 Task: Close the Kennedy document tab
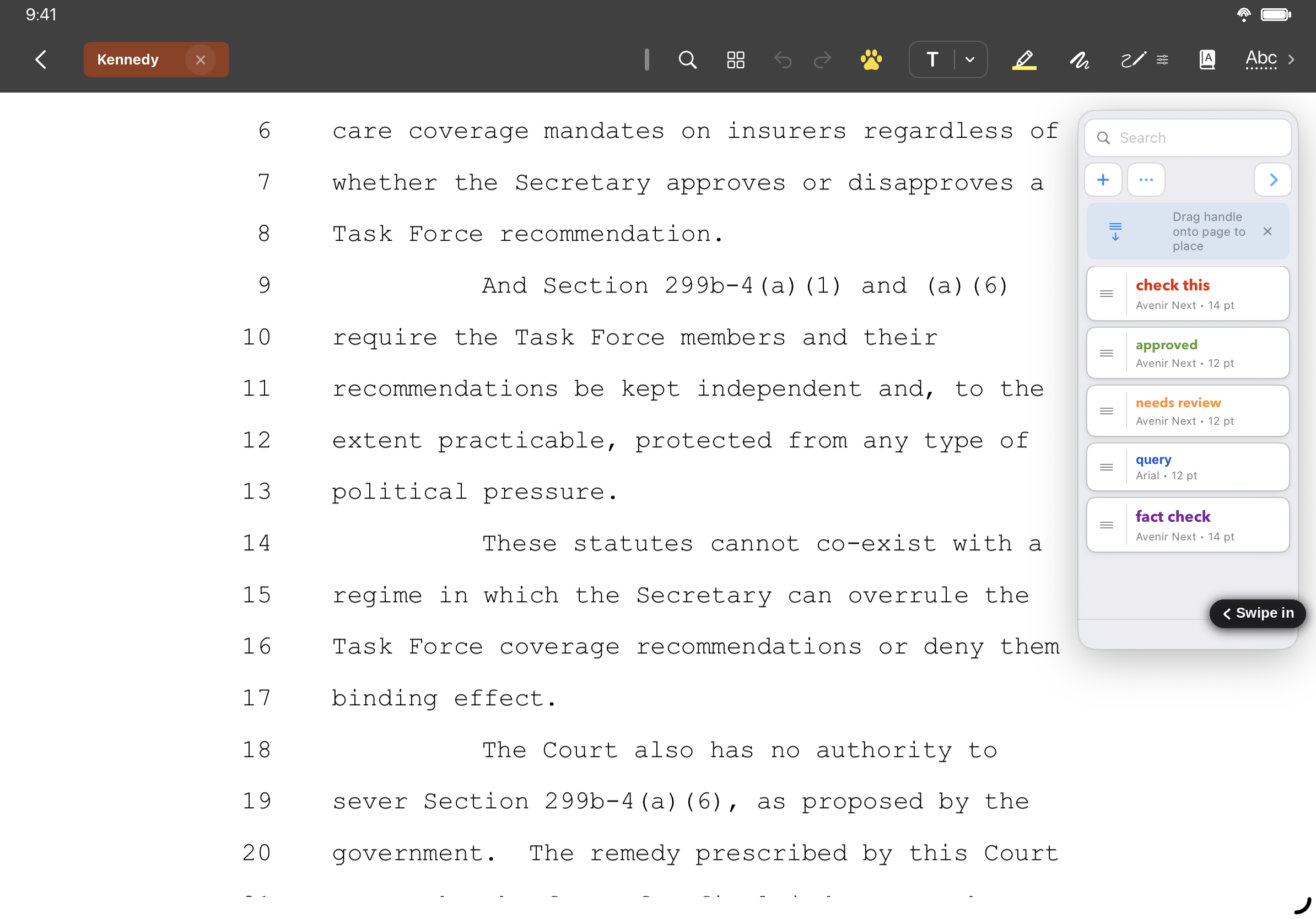(x=200, y=60)
